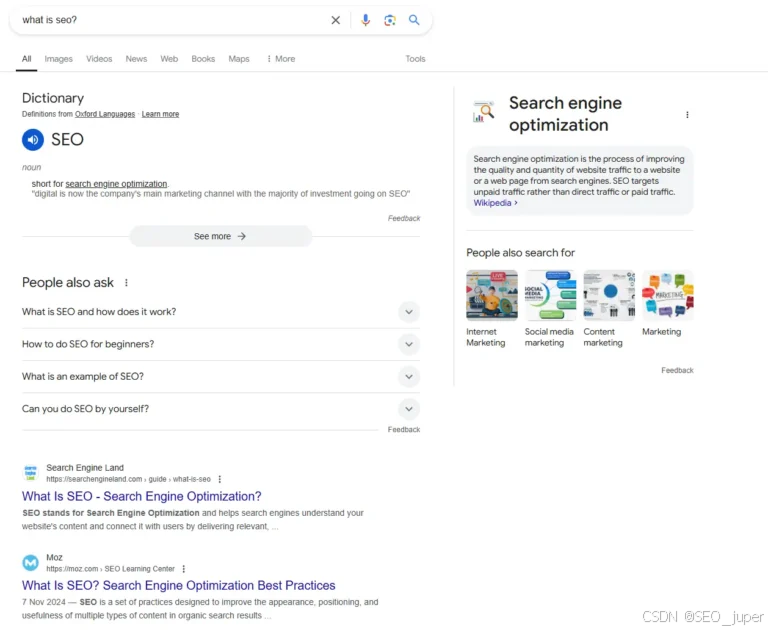Open knowledge panel three-dot menu
Image resolution: width=768 pixels, height=630 pixels.
click(687, 115)
